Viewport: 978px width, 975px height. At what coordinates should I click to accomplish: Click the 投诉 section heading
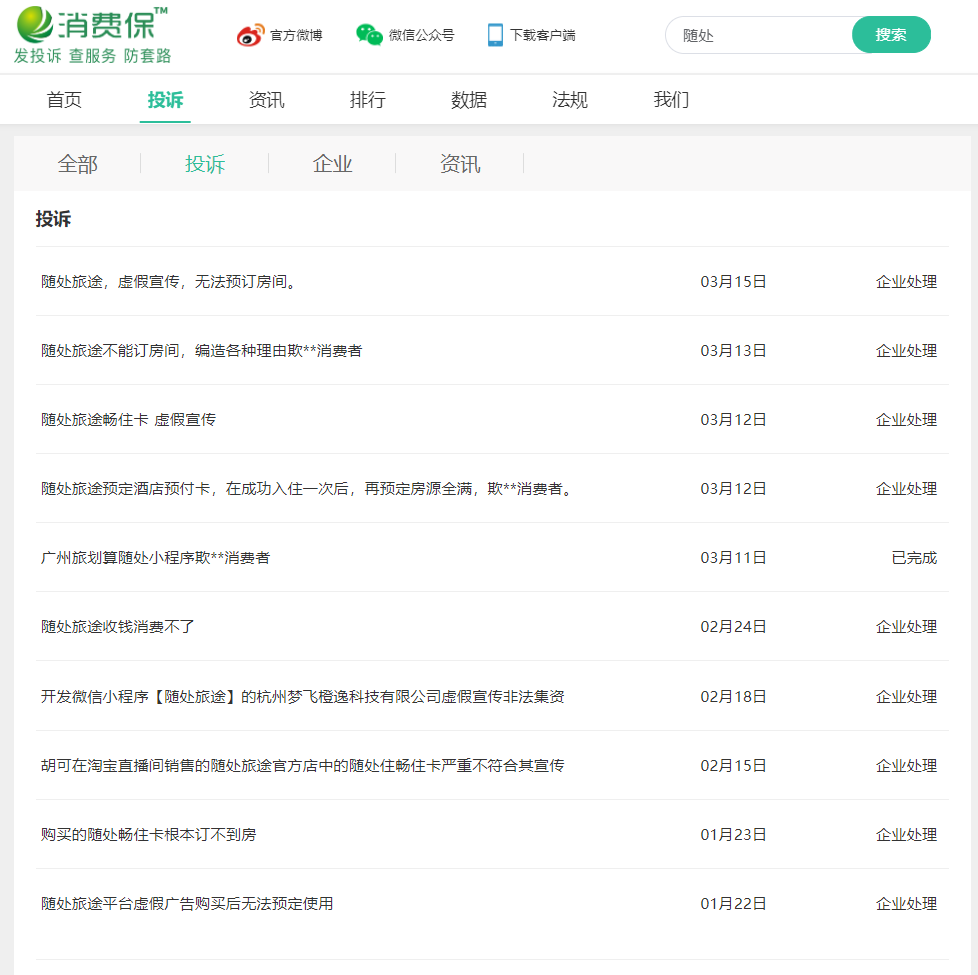tap(53, 219)
